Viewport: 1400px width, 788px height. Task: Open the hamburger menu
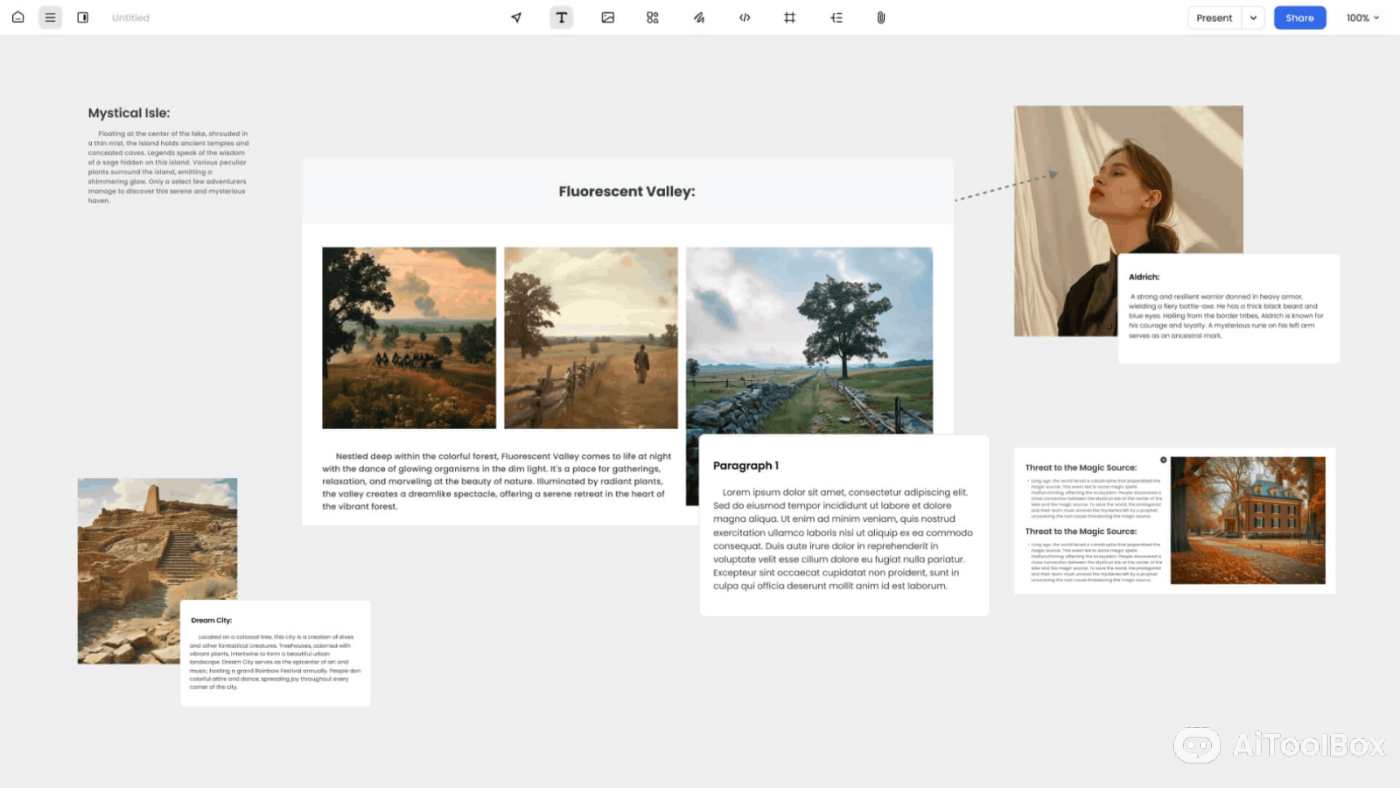click(50, 17)
